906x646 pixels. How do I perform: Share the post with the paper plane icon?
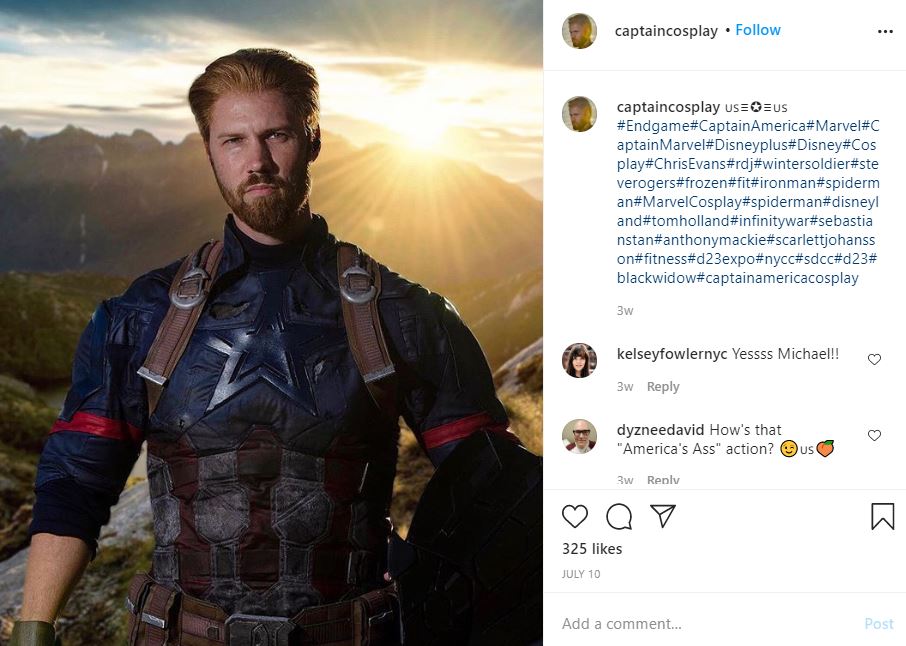663,516
